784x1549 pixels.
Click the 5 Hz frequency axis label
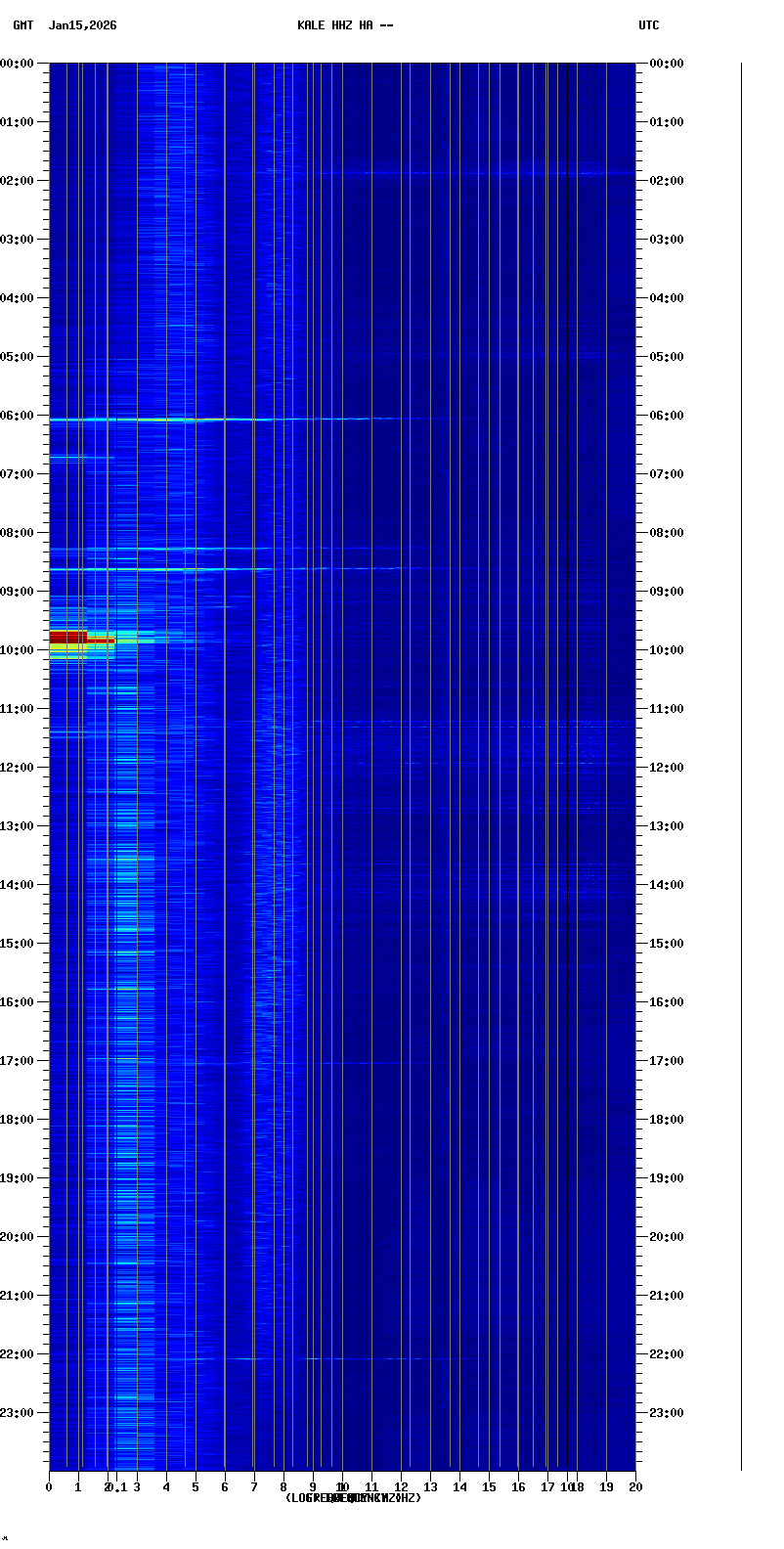[x=196, y=1487]
